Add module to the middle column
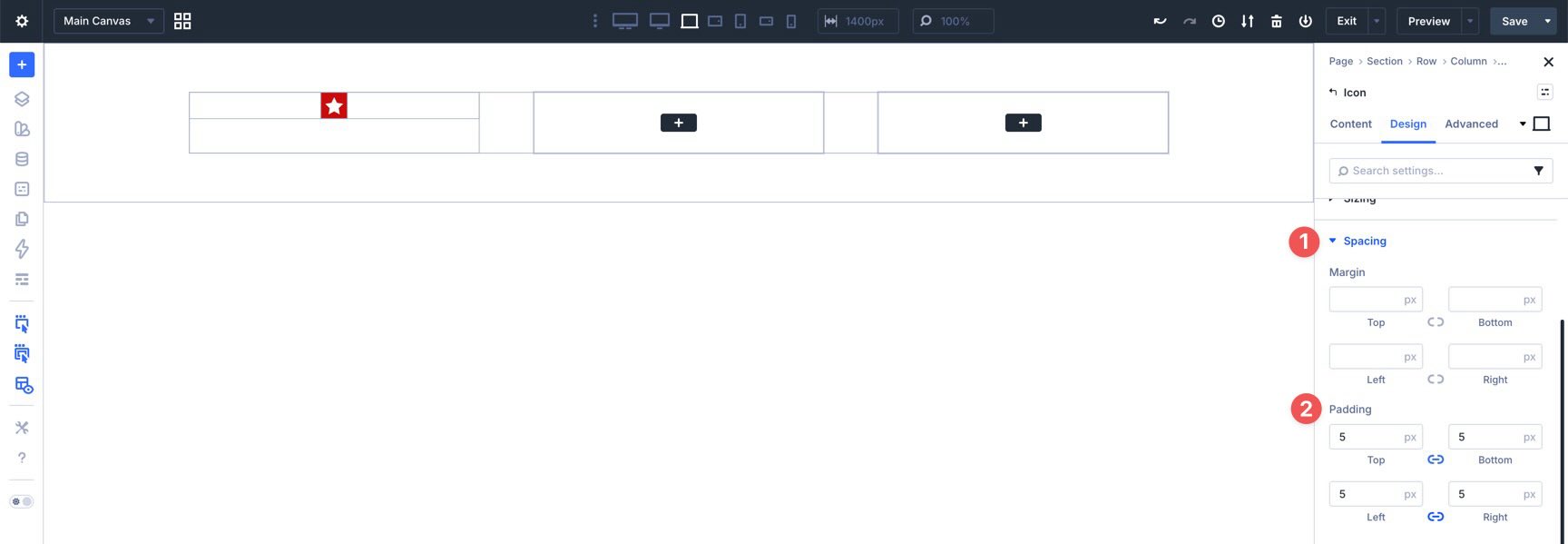 click(679, 123)
